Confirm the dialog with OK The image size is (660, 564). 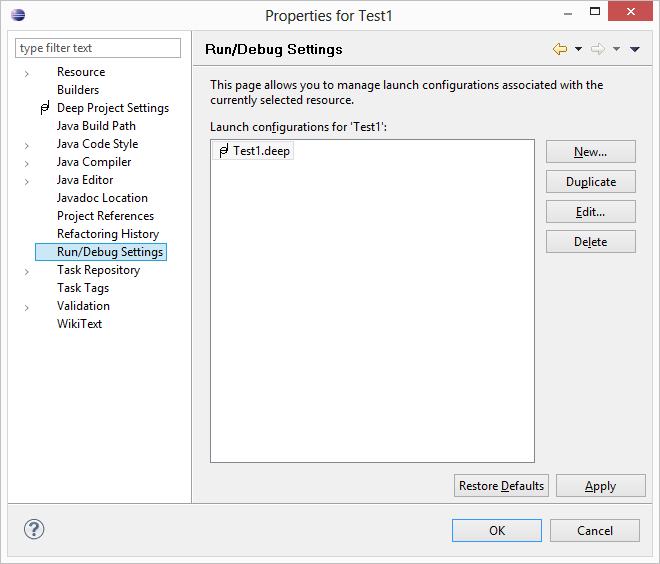496,531
